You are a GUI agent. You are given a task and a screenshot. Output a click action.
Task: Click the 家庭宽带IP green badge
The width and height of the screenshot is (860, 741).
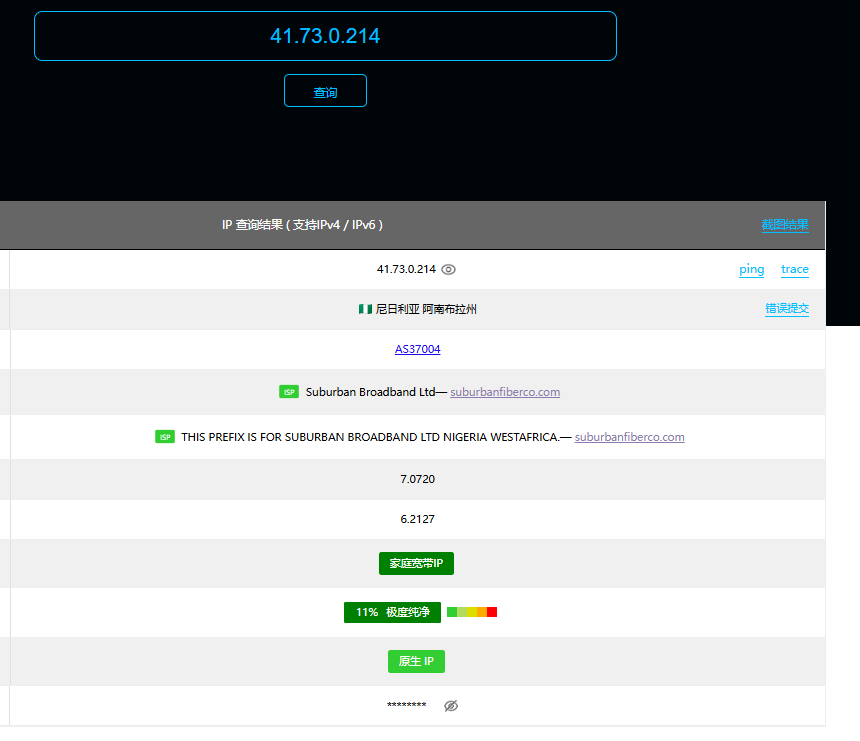point(416,563)
